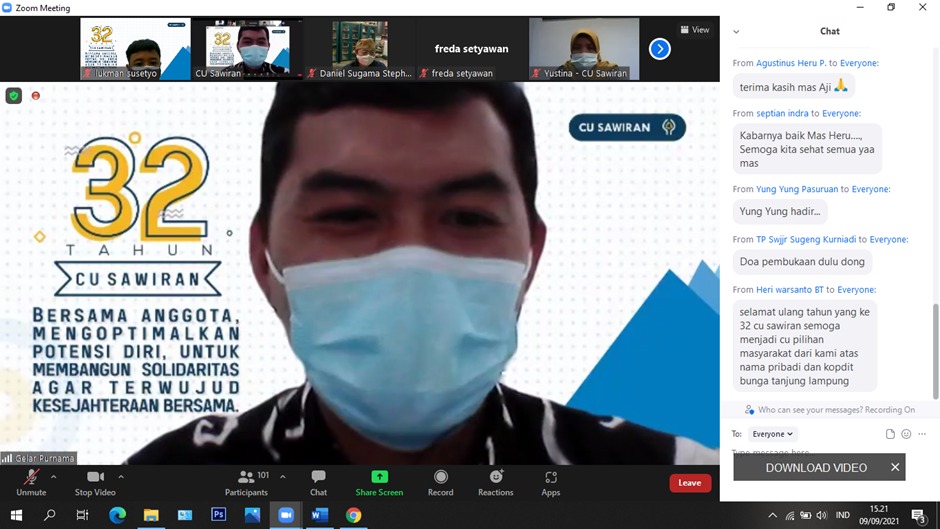Show hidden system tray icons
Viewport: 940px width, 529px height.
(x=773, y=515)
